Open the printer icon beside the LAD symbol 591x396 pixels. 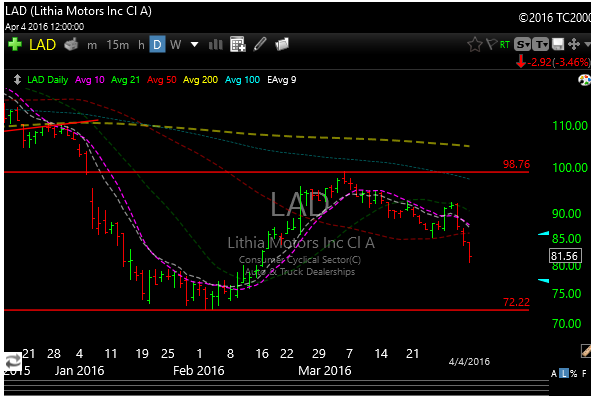pos(71,44)
